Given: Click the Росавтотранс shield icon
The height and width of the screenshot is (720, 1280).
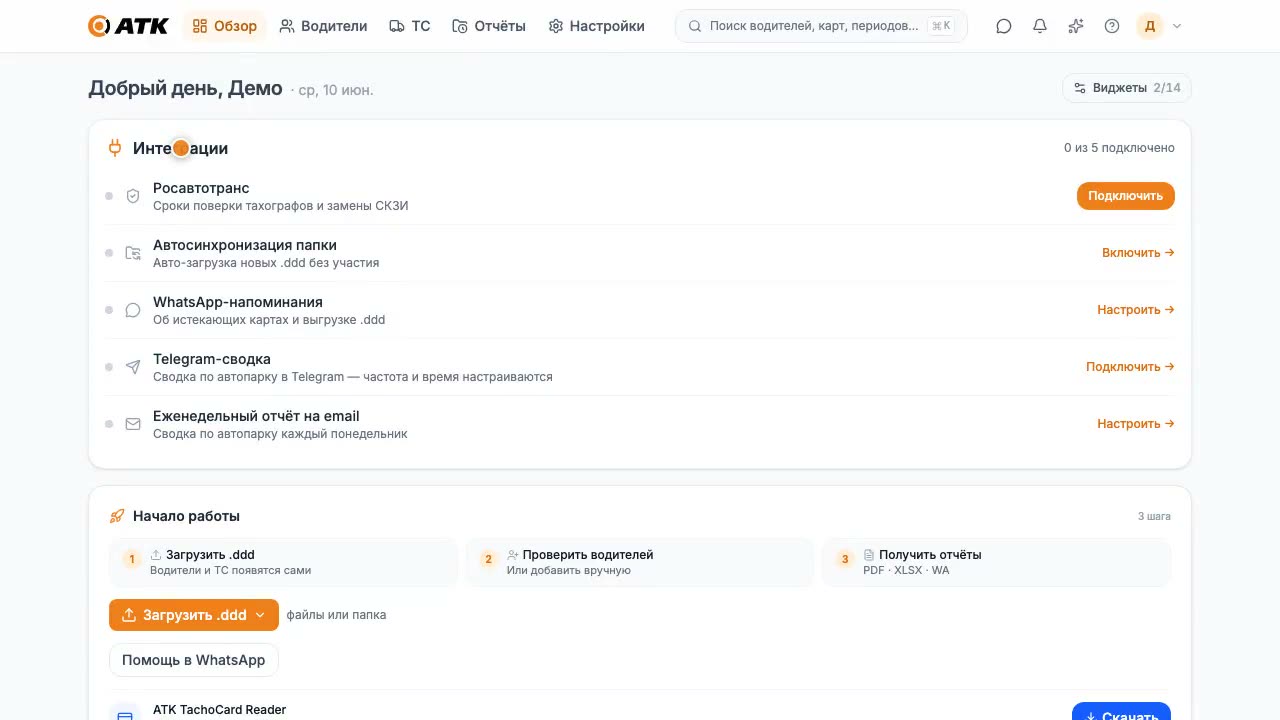Looking at the screenshot, I should click(133, 196).
